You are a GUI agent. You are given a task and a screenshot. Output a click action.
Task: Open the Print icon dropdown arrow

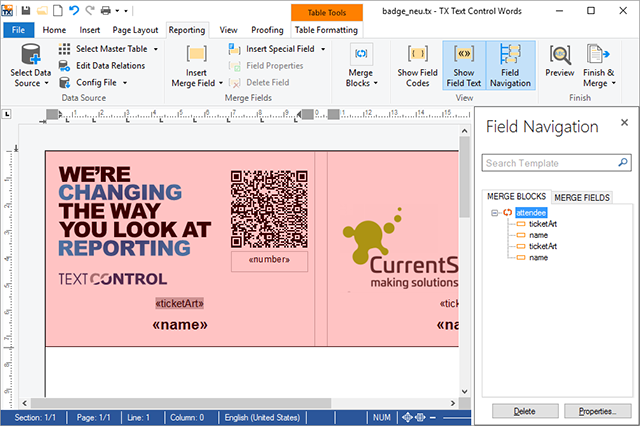point(117,11)
